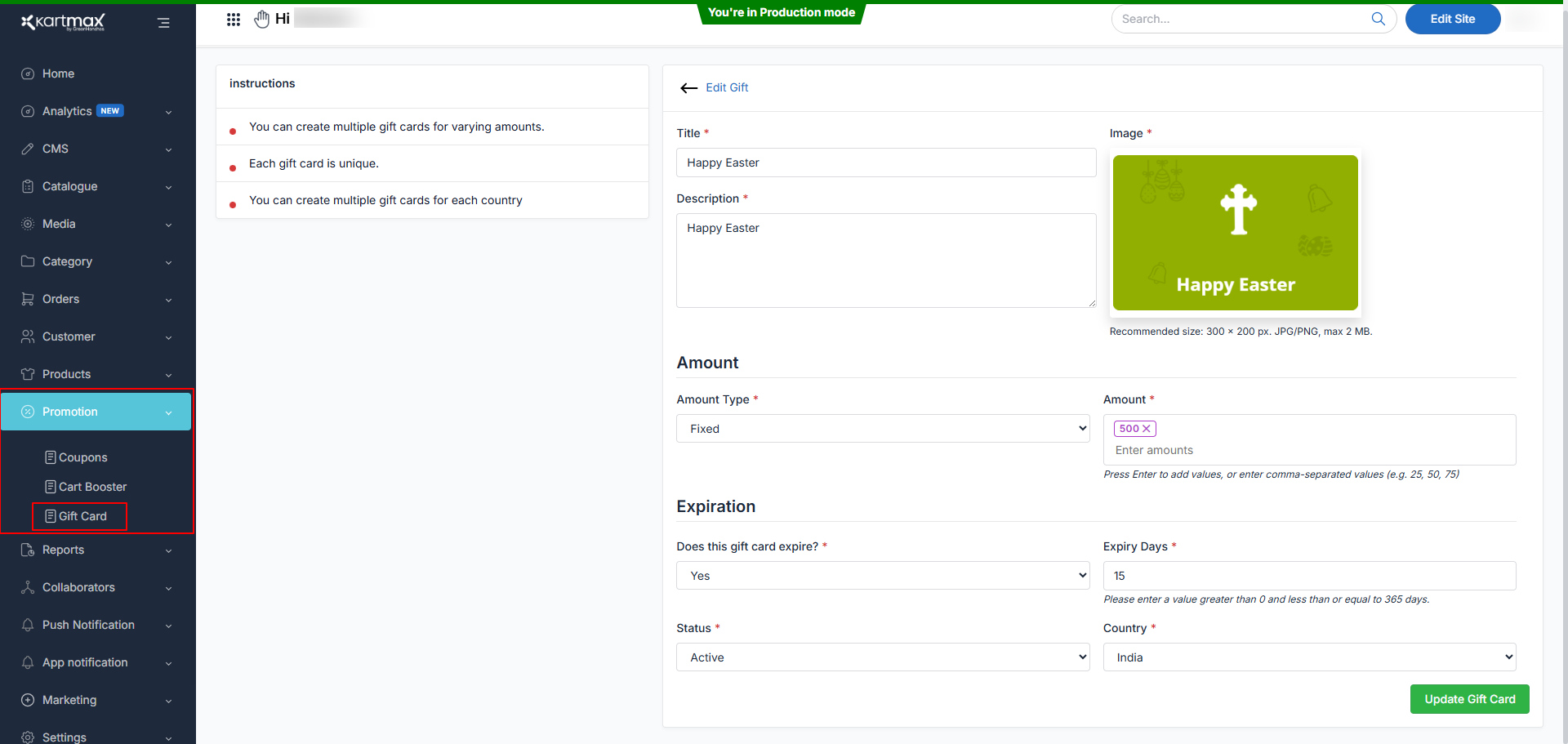Screen dimensions: 1568x744
Task: Remove the 500 amount tag
Action: pyautogui.click(x=1146, y=429)
